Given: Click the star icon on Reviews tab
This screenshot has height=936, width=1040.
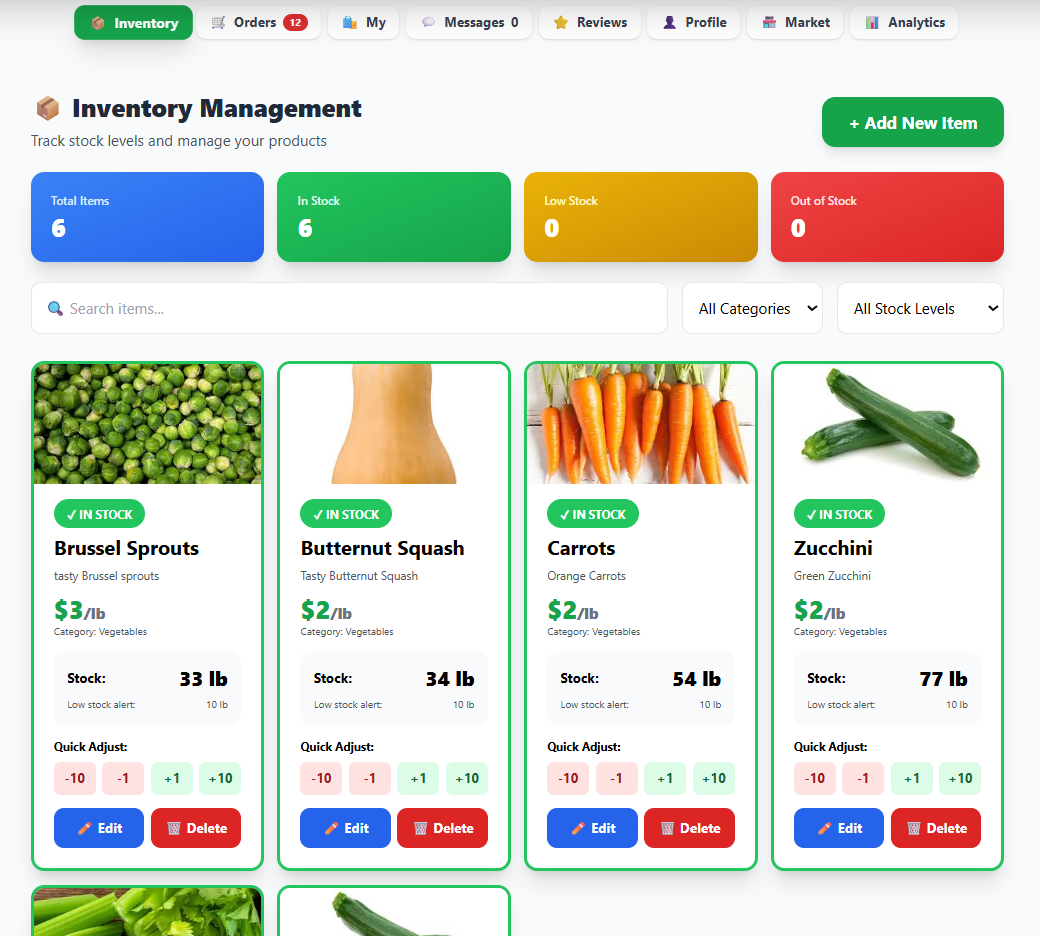Looking at the screenshot, I should (560, 23).
